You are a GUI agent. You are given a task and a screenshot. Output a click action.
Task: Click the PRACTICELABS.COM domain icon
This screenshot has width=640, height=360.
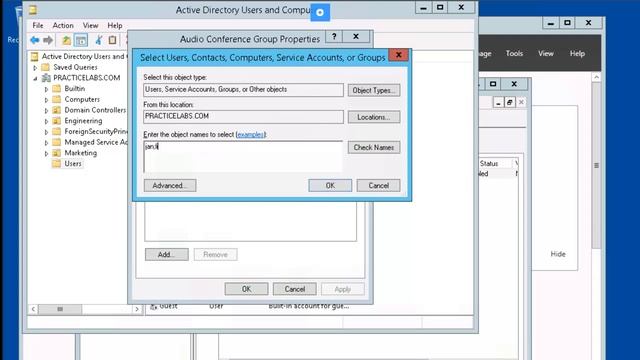click(x=46, y=78)
